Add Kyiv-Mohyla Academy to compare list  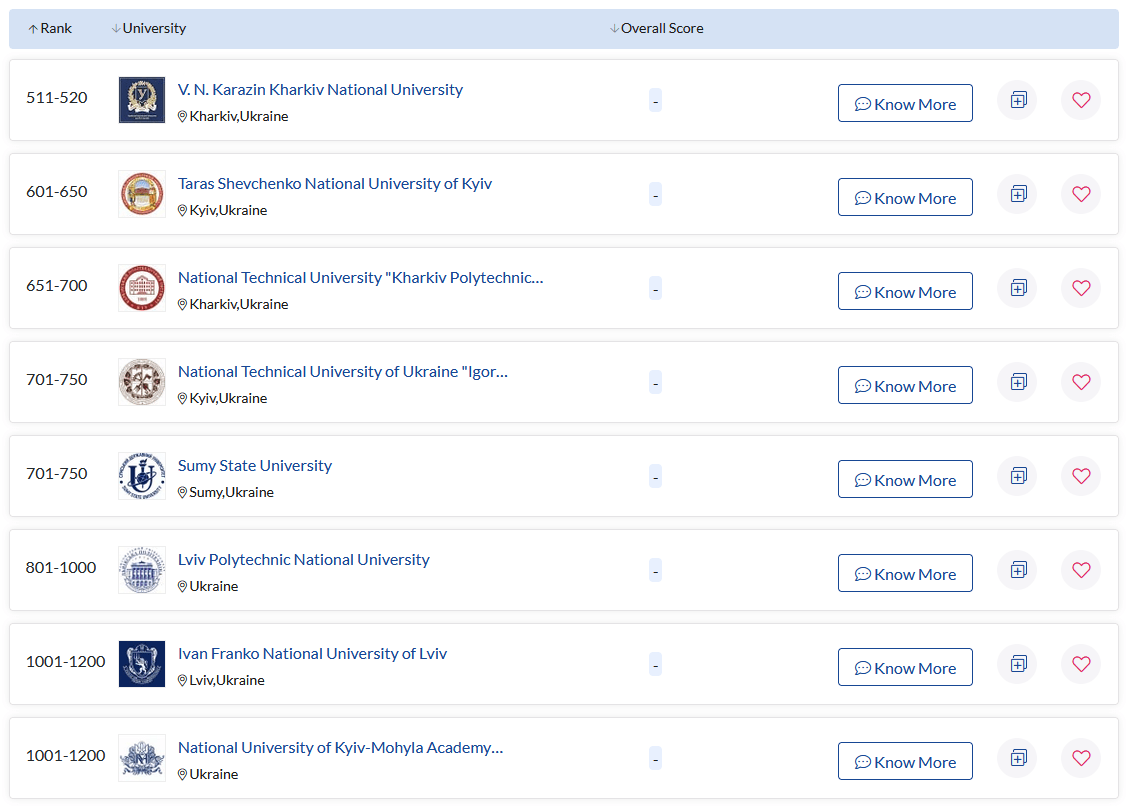tap(1018, 758)
